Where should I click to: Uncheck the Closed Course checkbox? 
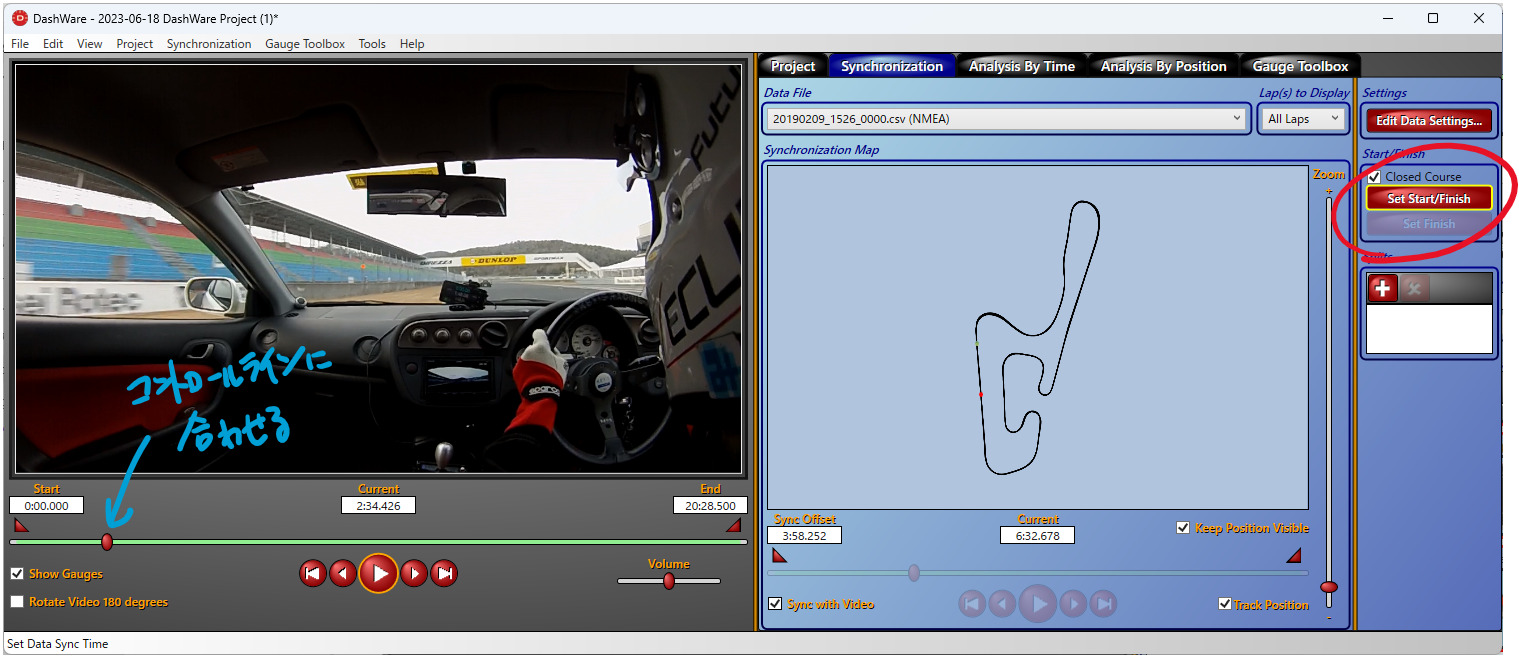coord(1374,177)
